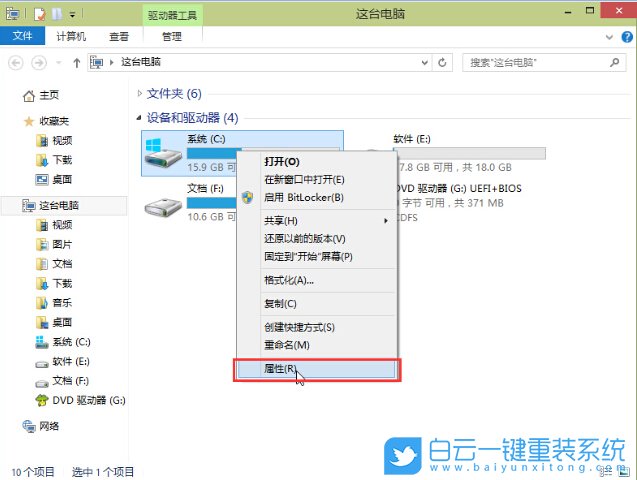This screenshot has height=480, width=637.
Task: Click the breadcrumb arrow before 这台电脑
Action: click(111, 63)
